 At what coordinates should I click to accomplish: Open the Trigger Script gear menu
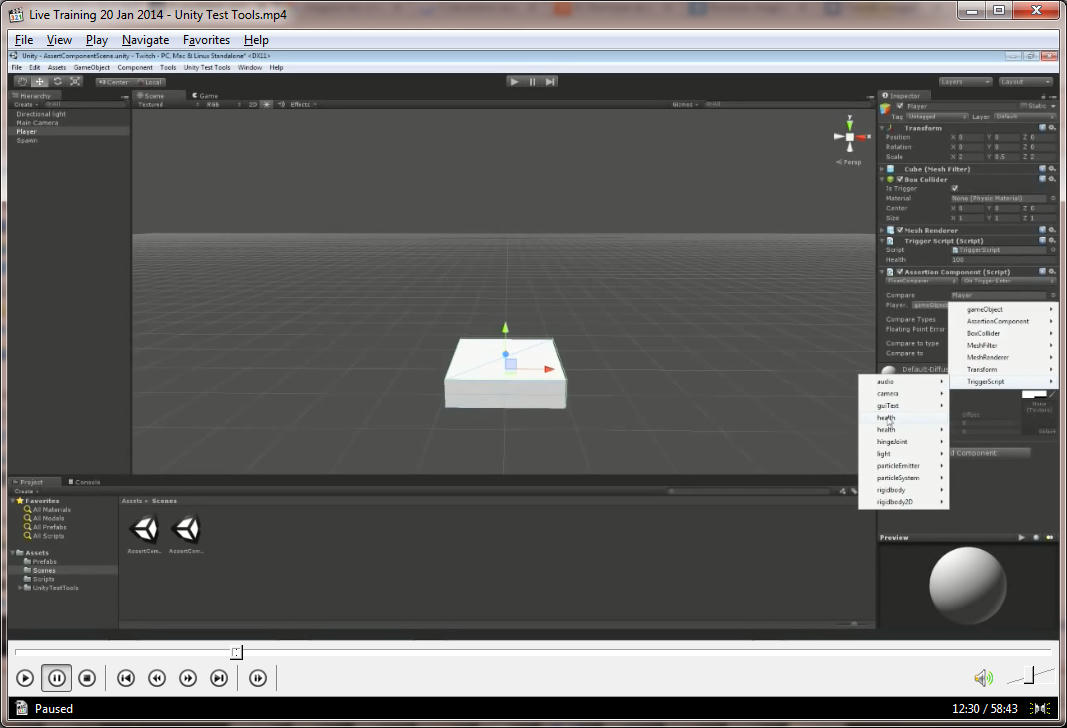coord(1052,240)
